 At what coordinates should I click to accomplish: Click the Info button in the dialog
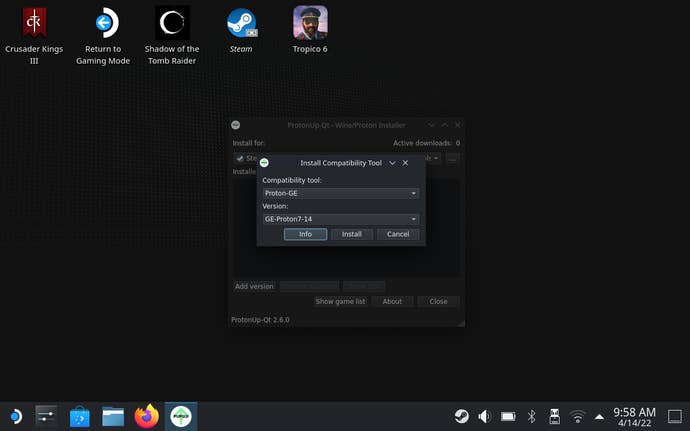click(x=305, y=234)
